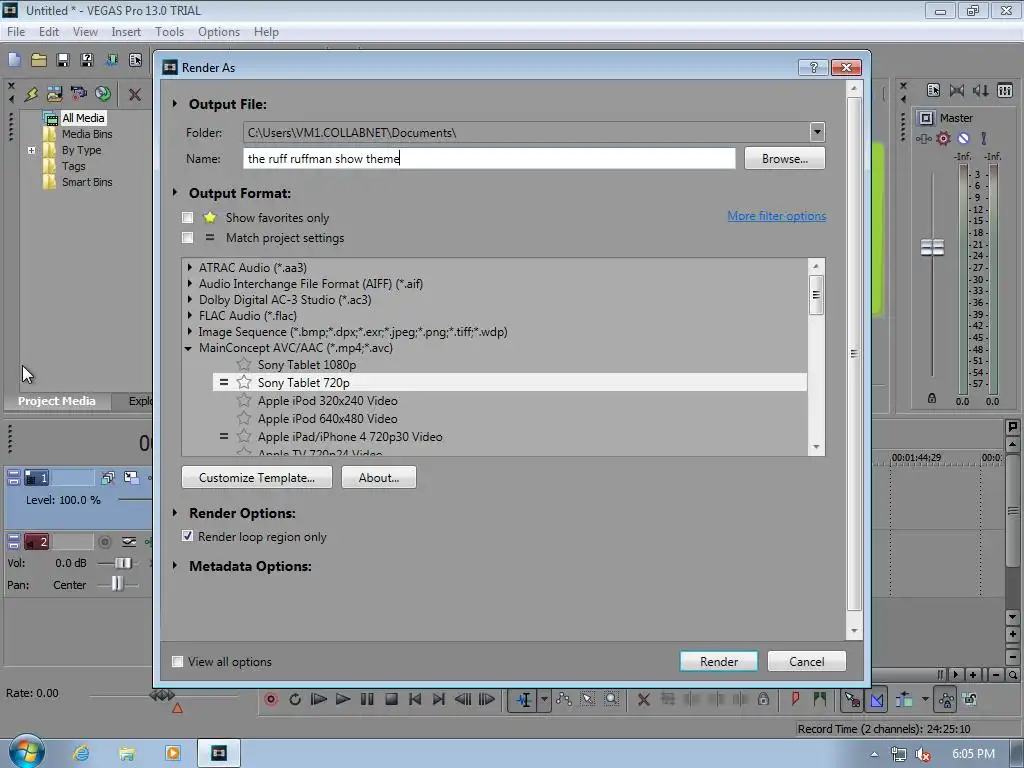Click the red Record button in the transport bar
1024x768 pixels.
[x=271, y=699]
